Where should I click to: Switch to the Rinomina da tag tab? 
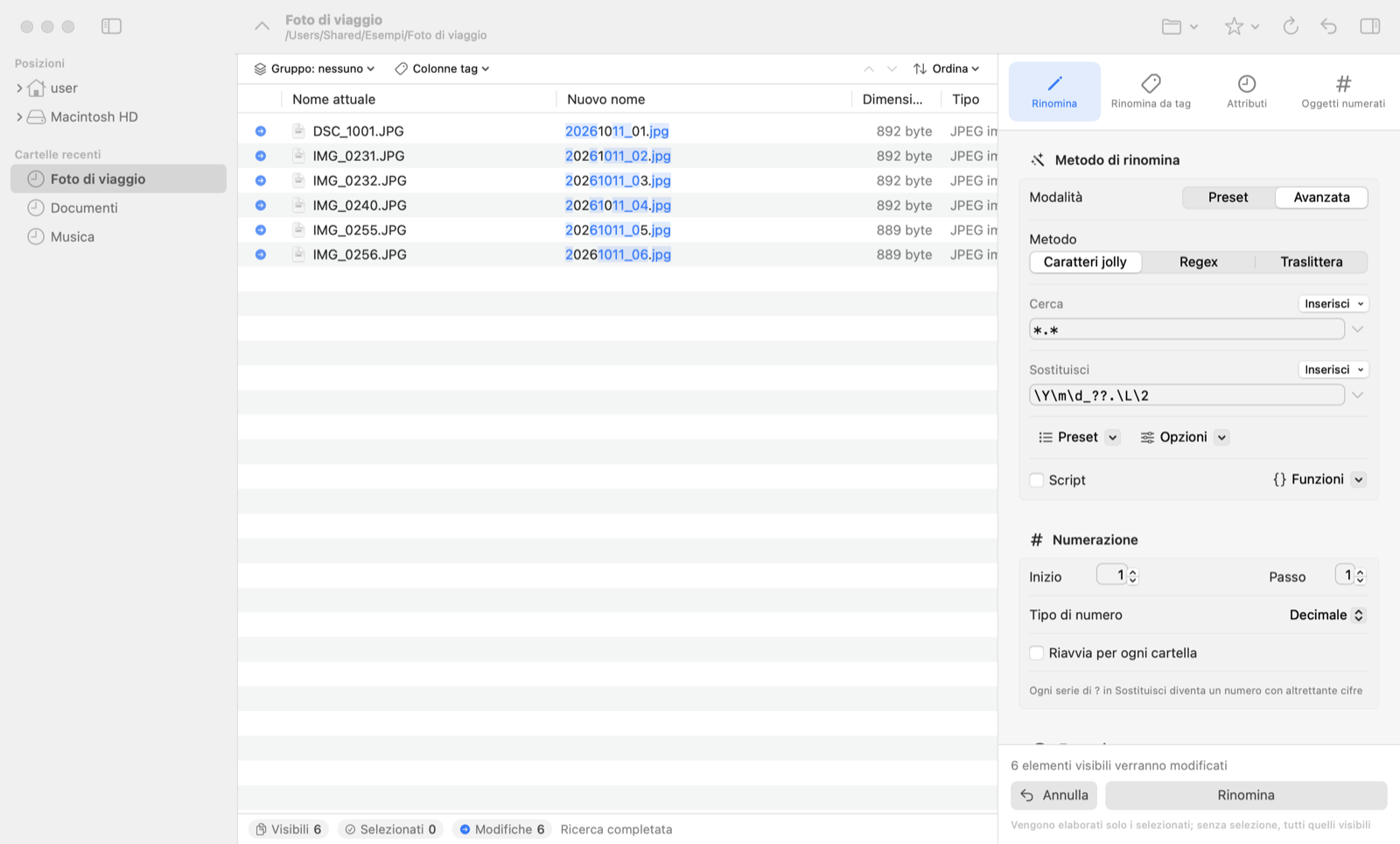pos(1151,91)
